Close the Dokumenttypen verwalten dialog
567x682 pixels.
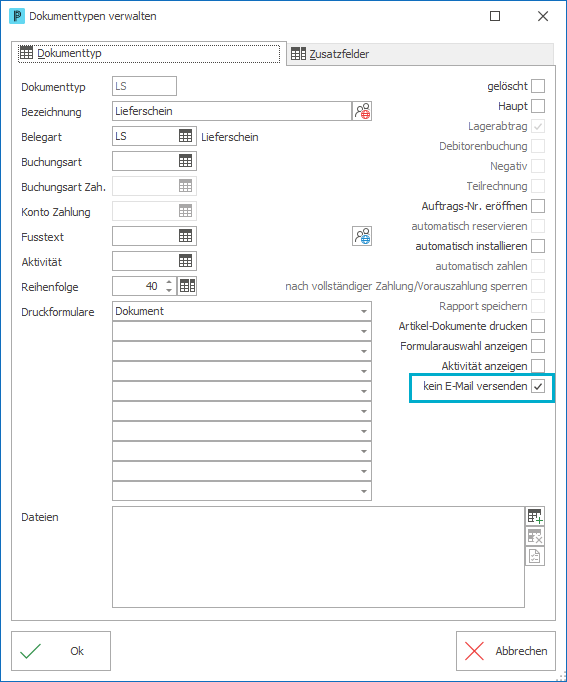click(x=543, y=16)
